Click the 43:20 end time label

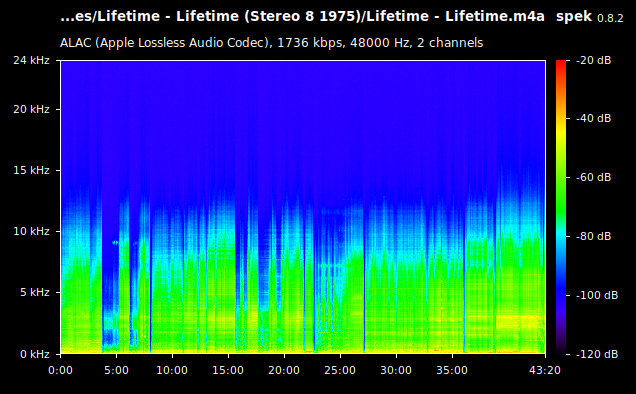pos(545,370)
